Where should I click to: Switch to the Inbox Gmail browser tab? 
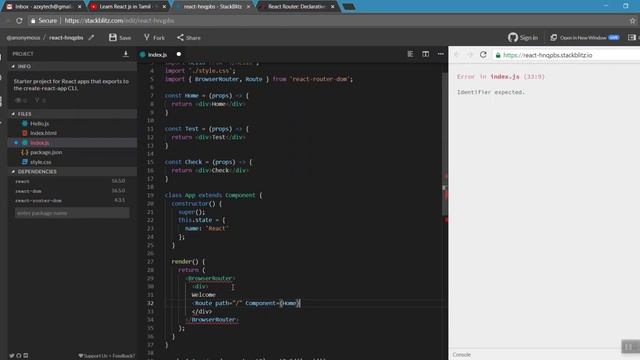coord(42,7)
